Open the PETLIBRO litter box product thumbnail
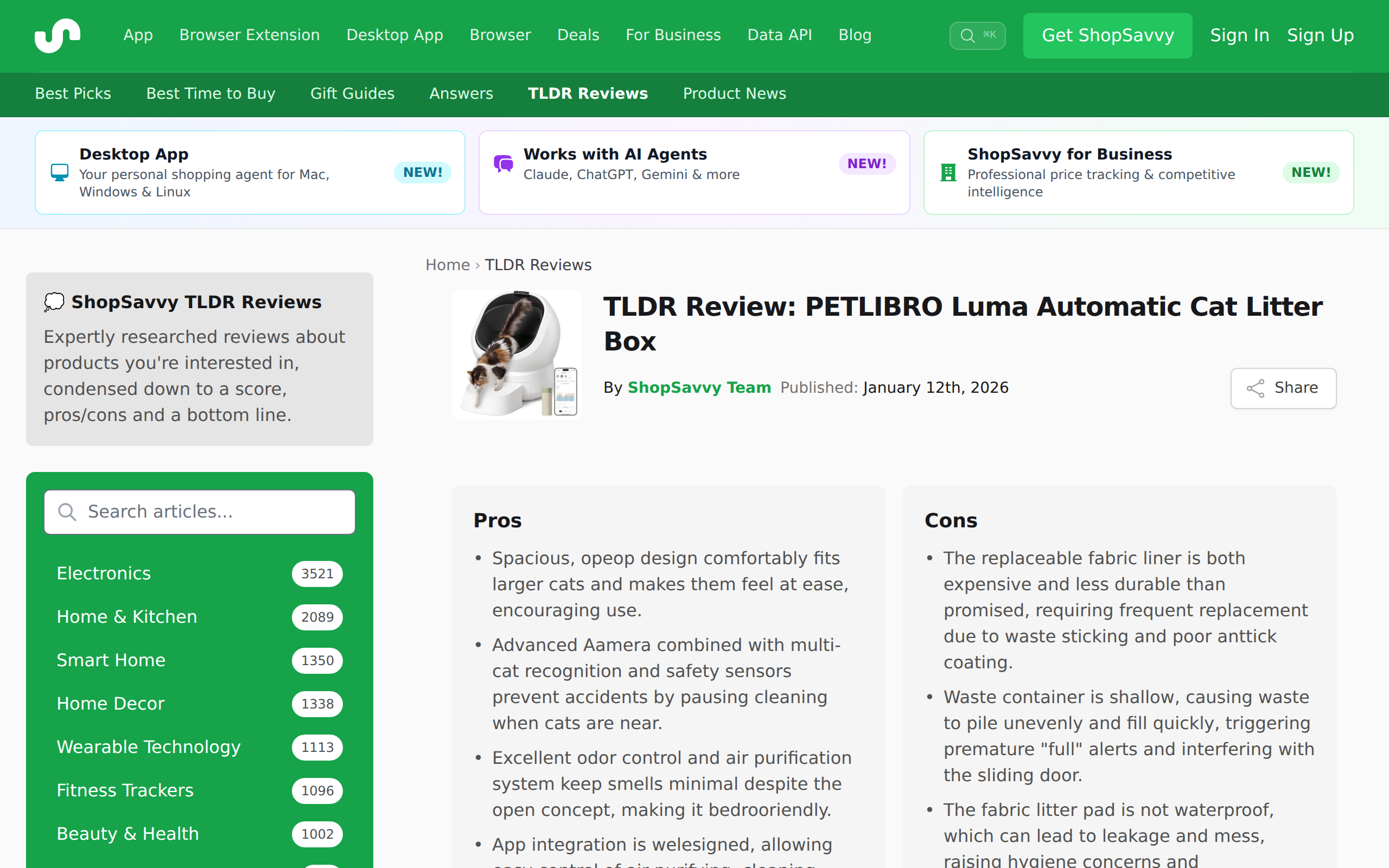Image resolution: width=1389 pixels, height=868 pixels. tap(517, 355)
